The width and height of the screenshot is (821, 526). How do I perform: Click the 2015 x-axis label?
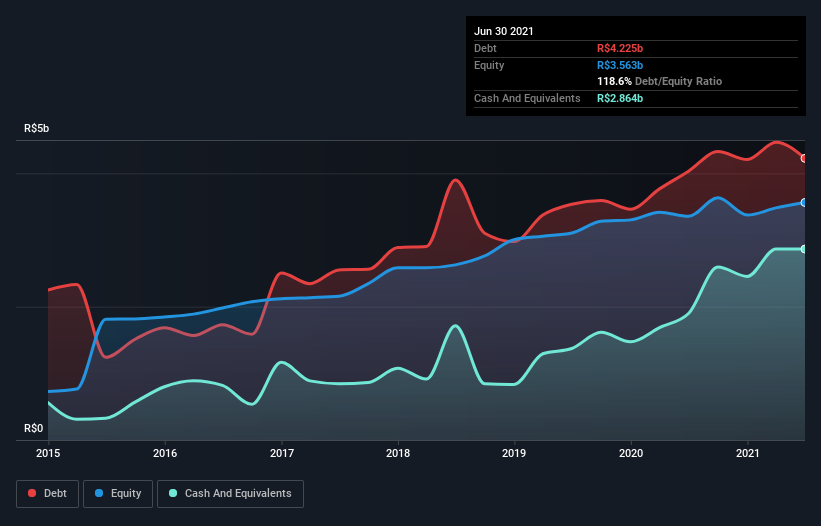tap(48, 453)
